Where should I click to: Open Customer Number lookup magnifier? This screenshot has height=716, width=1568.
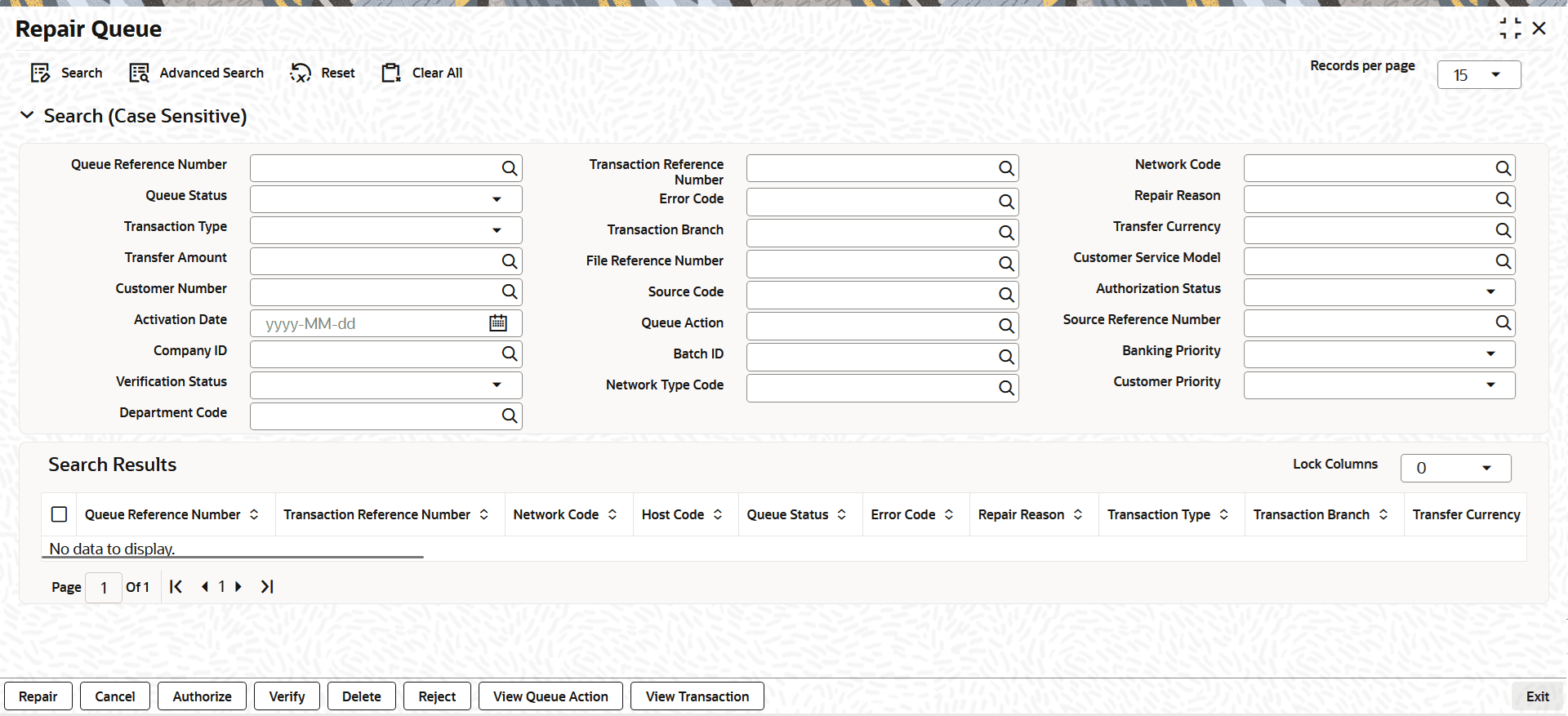pyautogui.click(x=510, y=292)
